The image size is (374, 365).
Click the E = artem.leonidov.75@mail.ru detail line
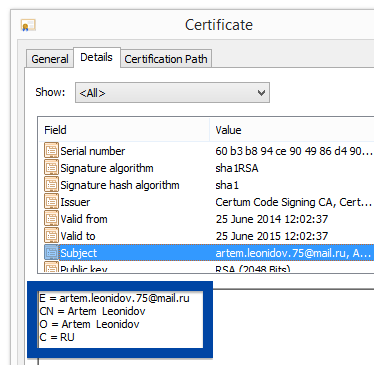tap(114, 298)
